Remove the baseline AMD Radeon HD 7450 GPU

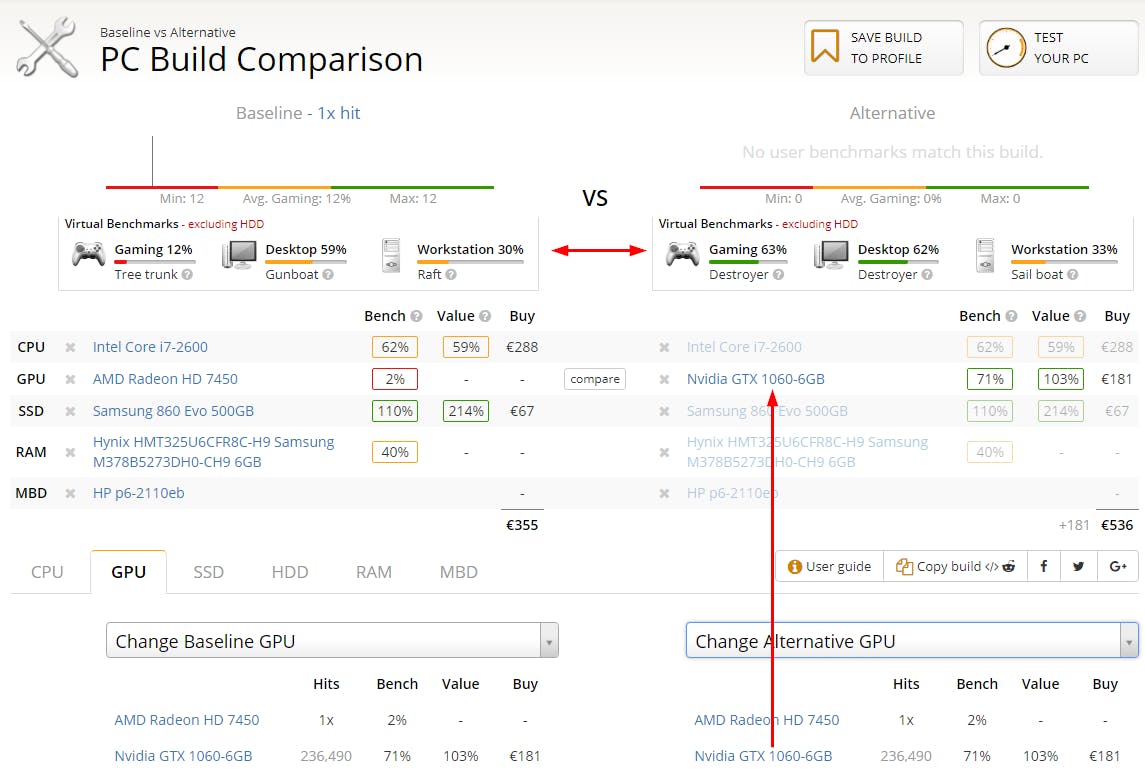(70, 379)
